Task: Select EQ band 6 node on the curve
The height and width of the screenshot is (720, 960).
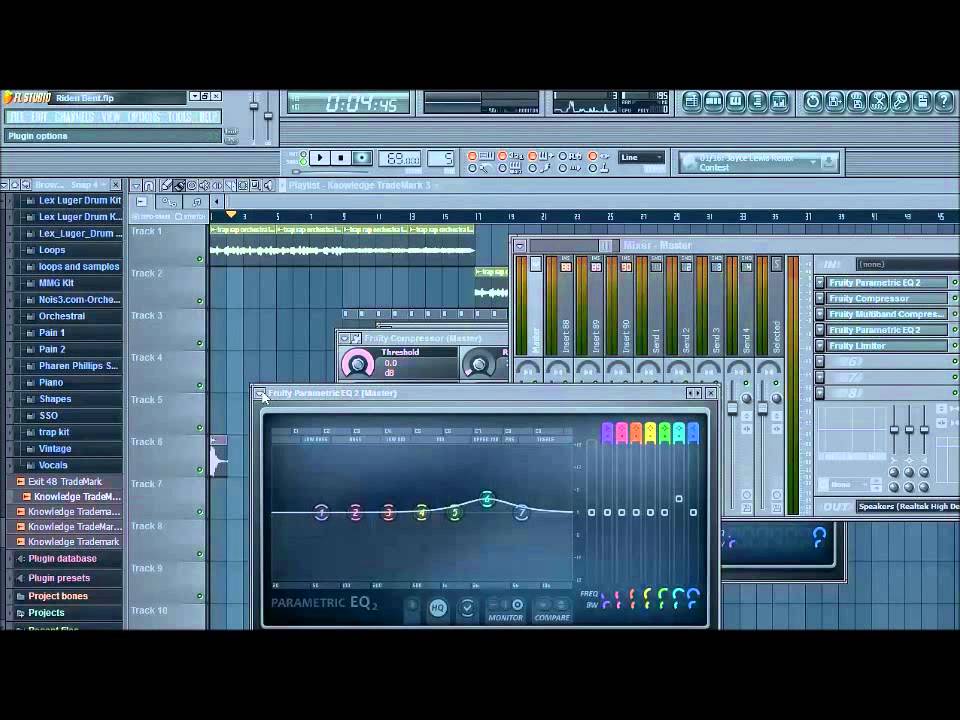Action: coord(487,499)
